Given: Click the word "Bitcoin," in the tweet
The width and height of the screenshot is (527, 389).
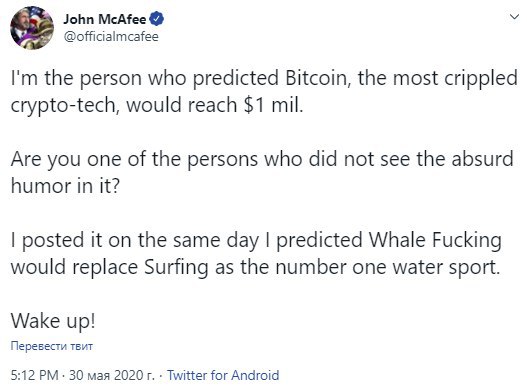Looking at the screenshot, I should pos(319,78).
